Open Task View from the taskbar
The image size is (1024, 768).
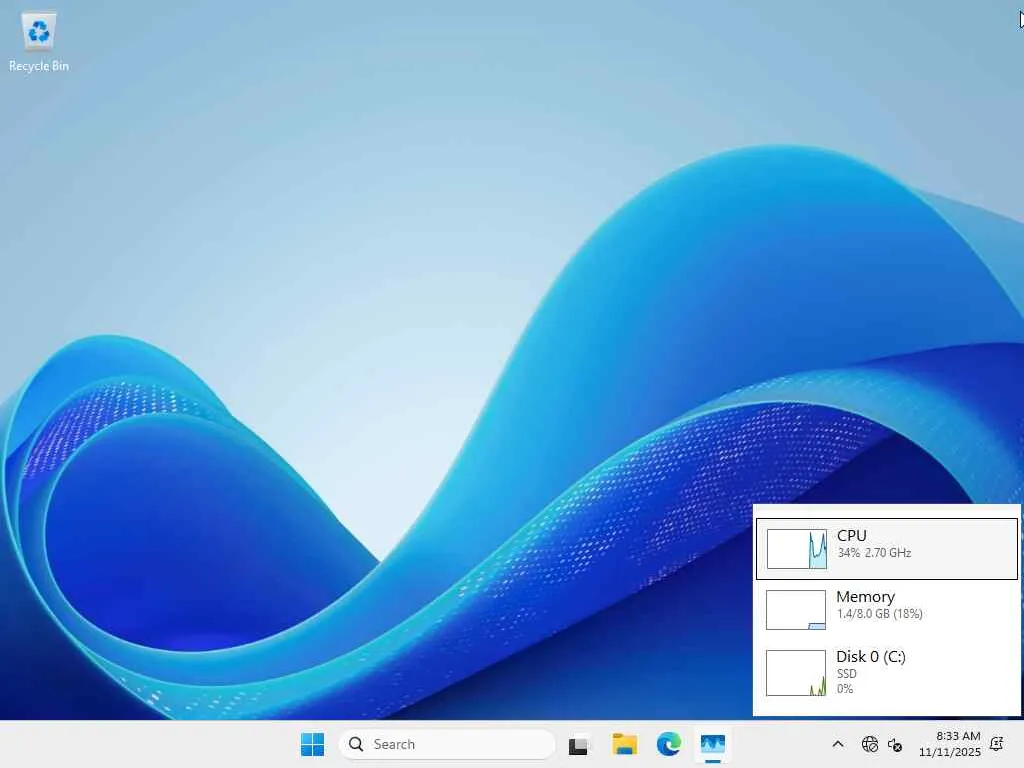(x=579, y=744)
